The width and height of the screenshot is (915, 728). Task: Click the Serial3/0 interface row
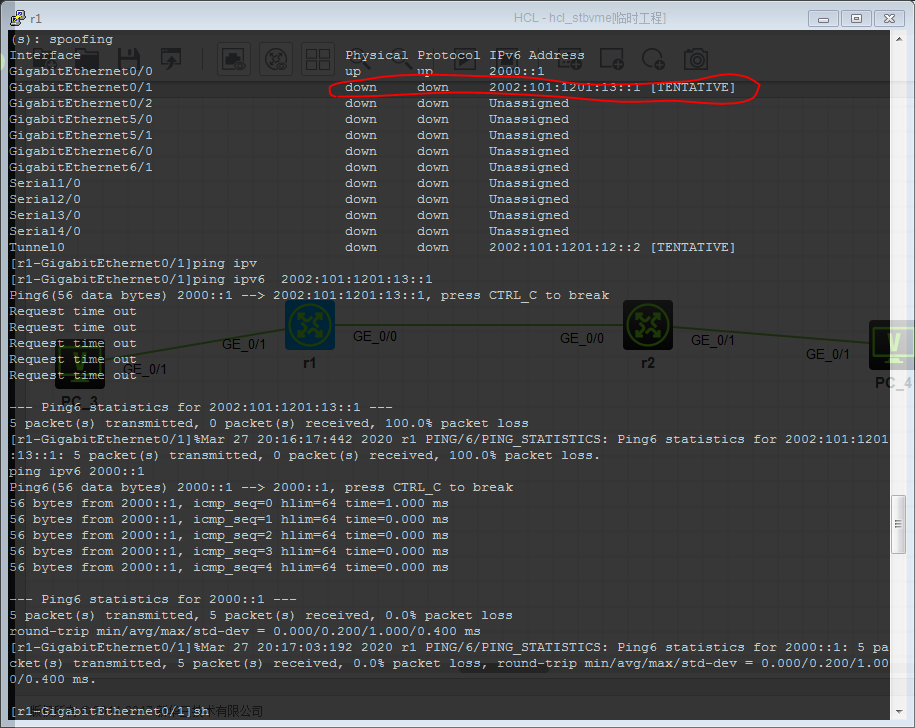tap(289, 215)
